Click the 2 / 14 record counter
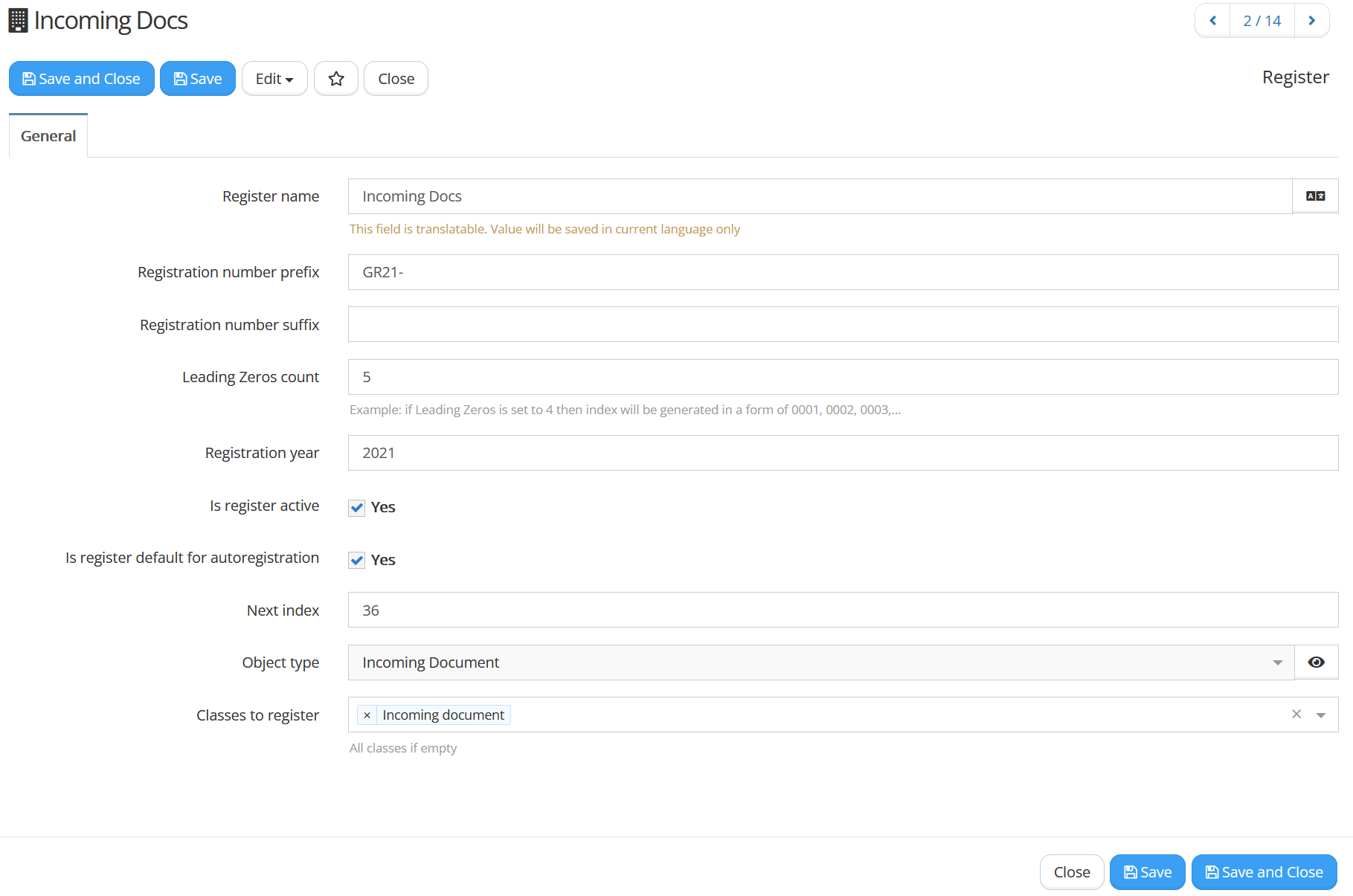Viewport: 1353px width, 896px height. [1262, 20]
